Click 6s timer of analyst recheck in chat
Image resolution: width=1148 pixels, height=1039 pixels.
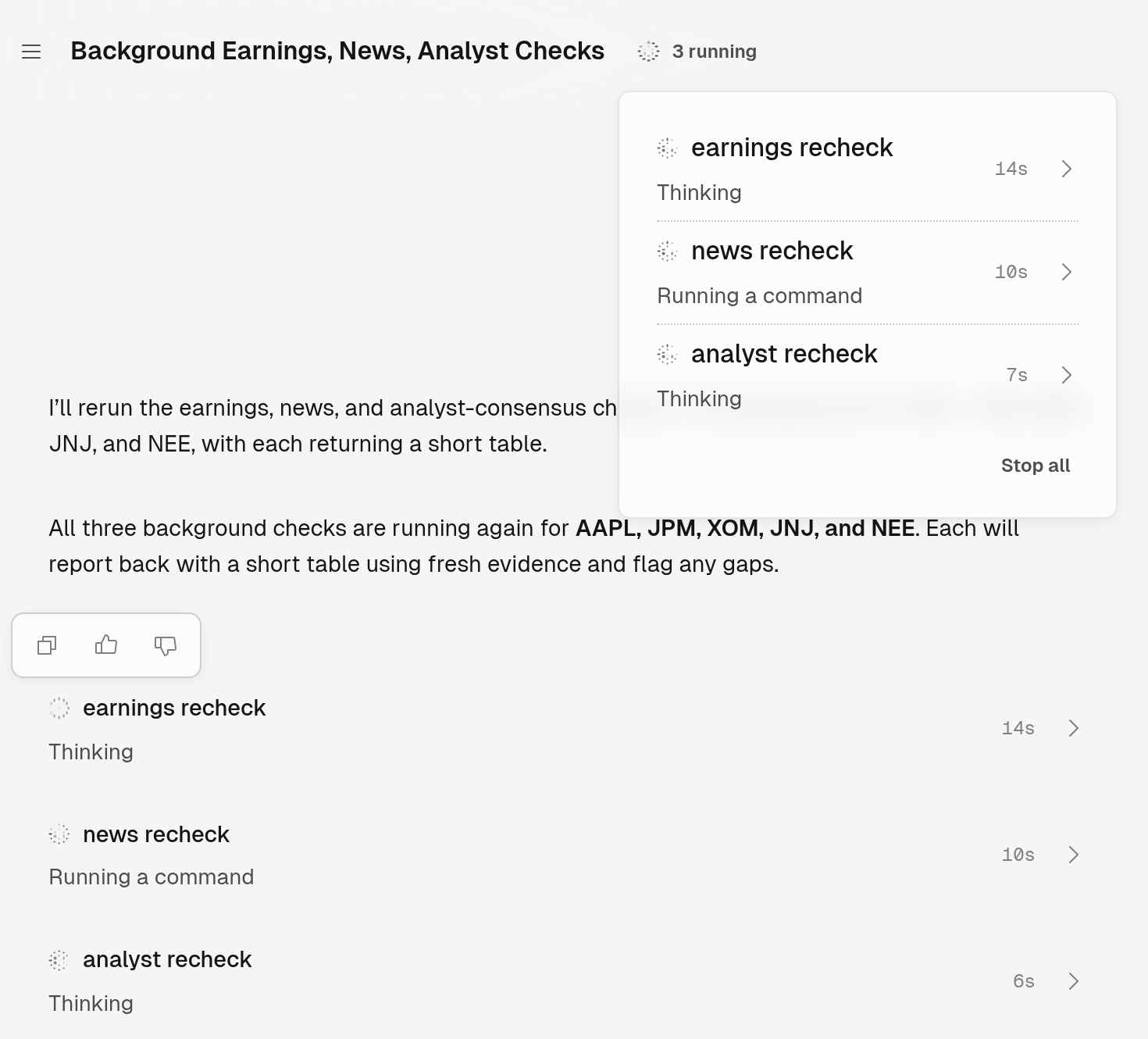(1024, 981)
